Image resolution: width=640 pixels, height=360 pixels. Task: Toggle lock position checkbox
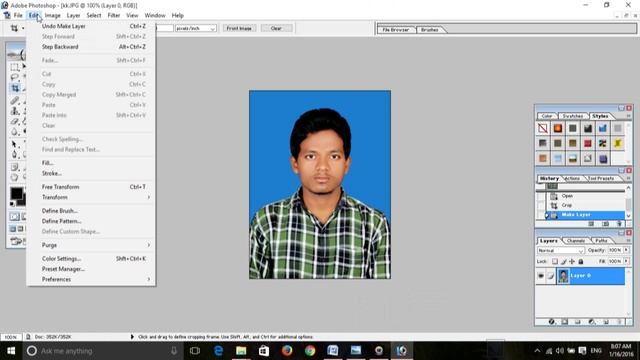tap(572, 261)
